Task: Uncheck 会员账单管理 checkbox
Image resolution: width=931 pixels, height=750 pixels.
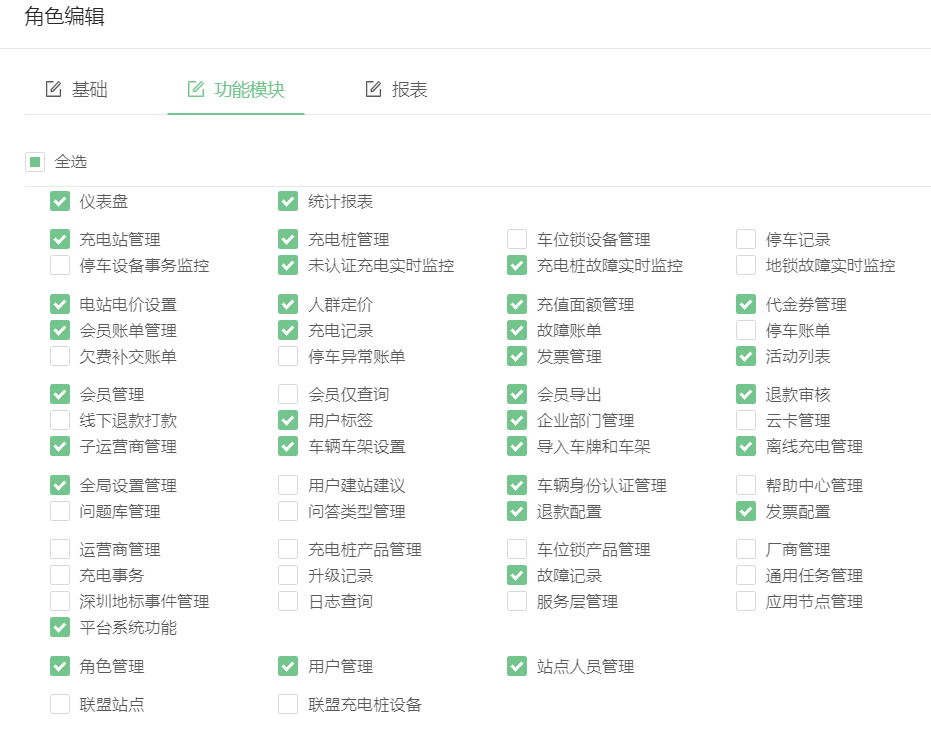Action: pos(60,330)
